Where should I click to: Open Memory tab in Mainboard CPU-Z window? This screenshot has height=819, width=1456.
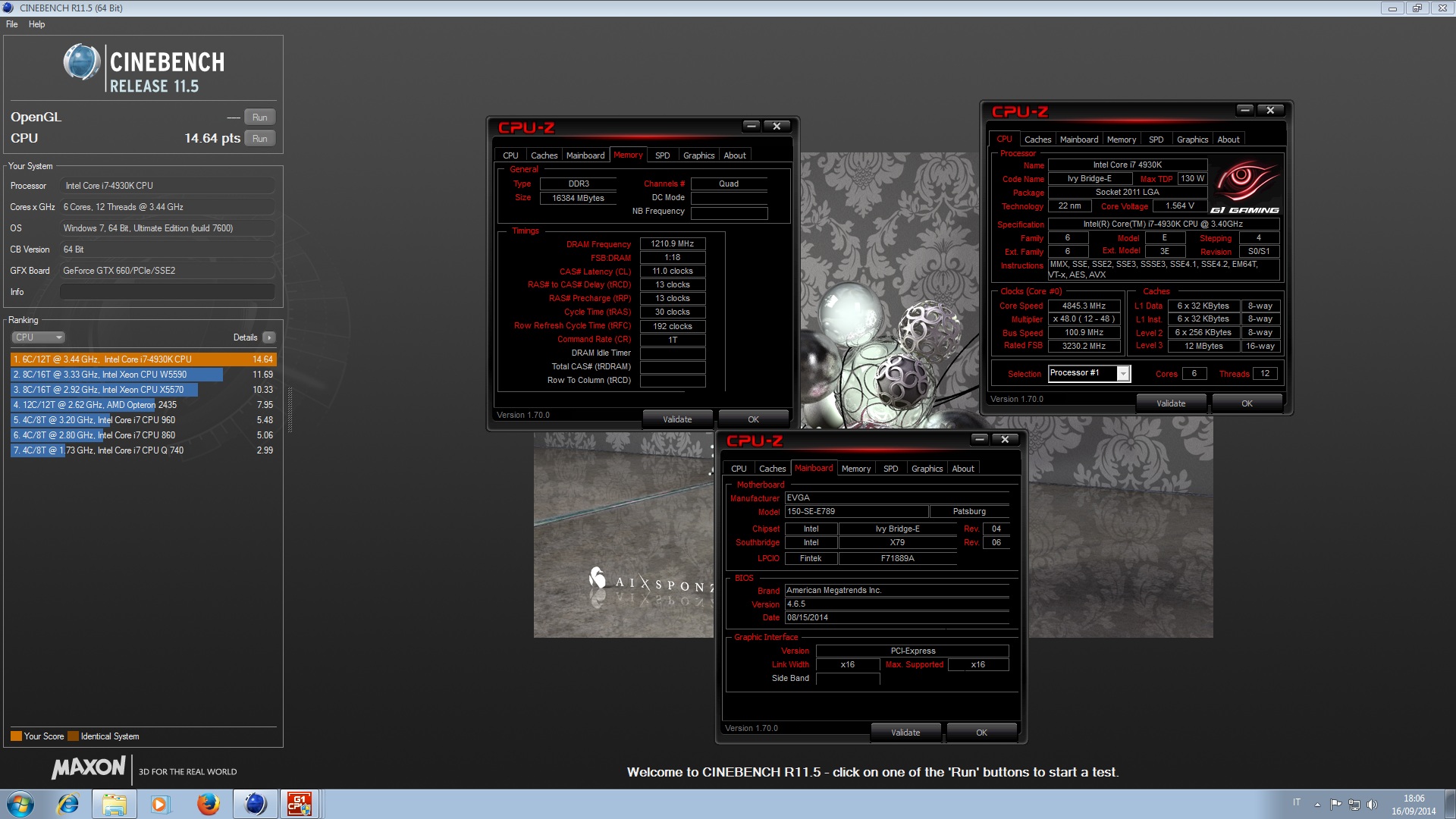855,469
